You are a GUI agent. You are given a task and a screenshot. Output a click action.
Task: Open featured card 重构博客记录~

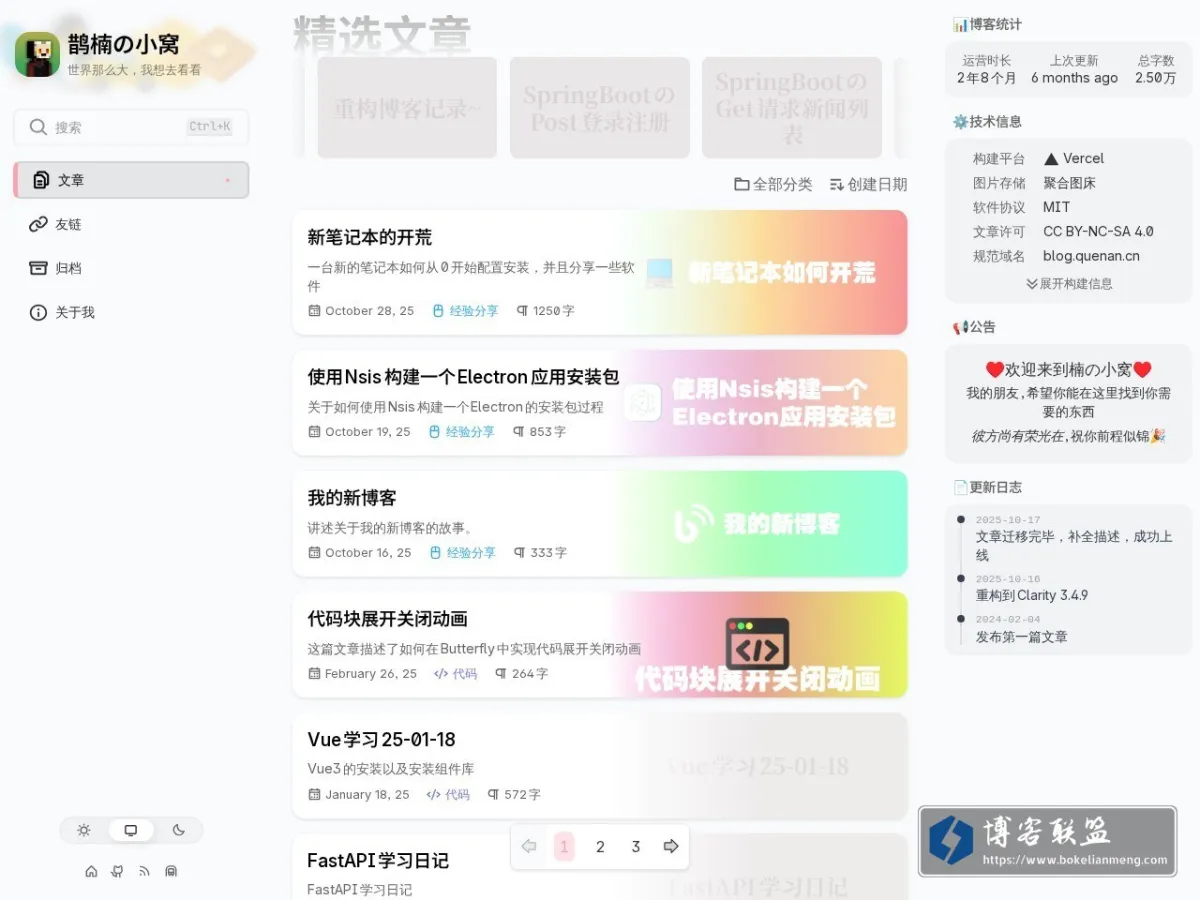click(407, 107)
